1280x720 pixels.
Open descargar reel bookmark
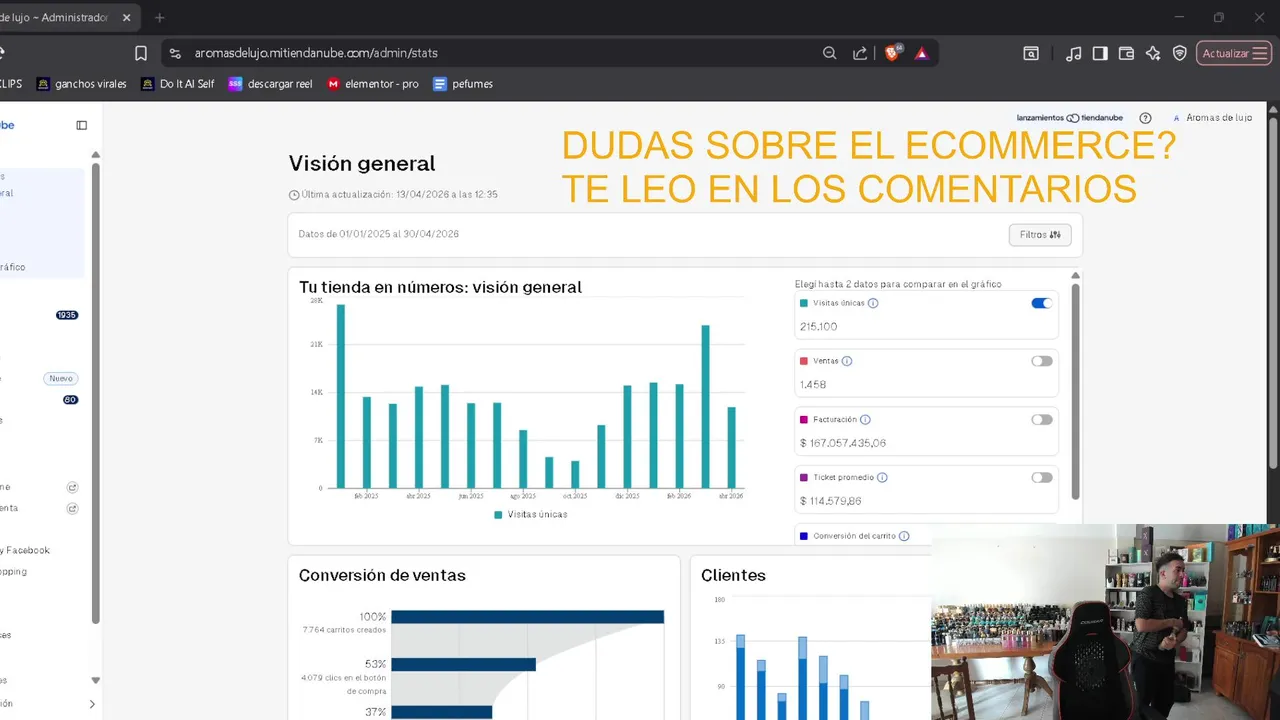(270, 84)
